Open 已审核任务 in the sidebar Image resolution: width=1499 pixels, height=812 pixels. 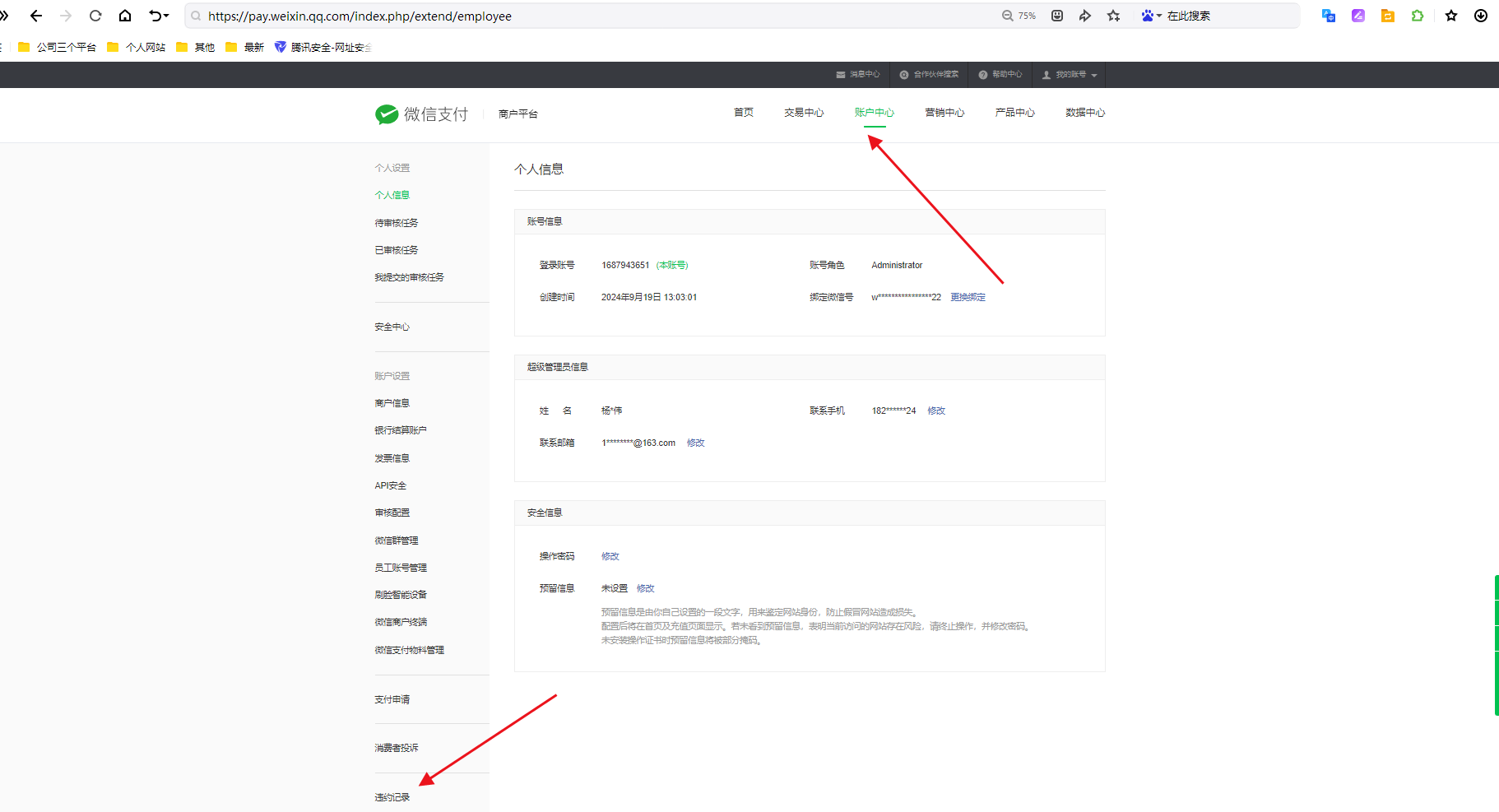click(x=397, y=250)
